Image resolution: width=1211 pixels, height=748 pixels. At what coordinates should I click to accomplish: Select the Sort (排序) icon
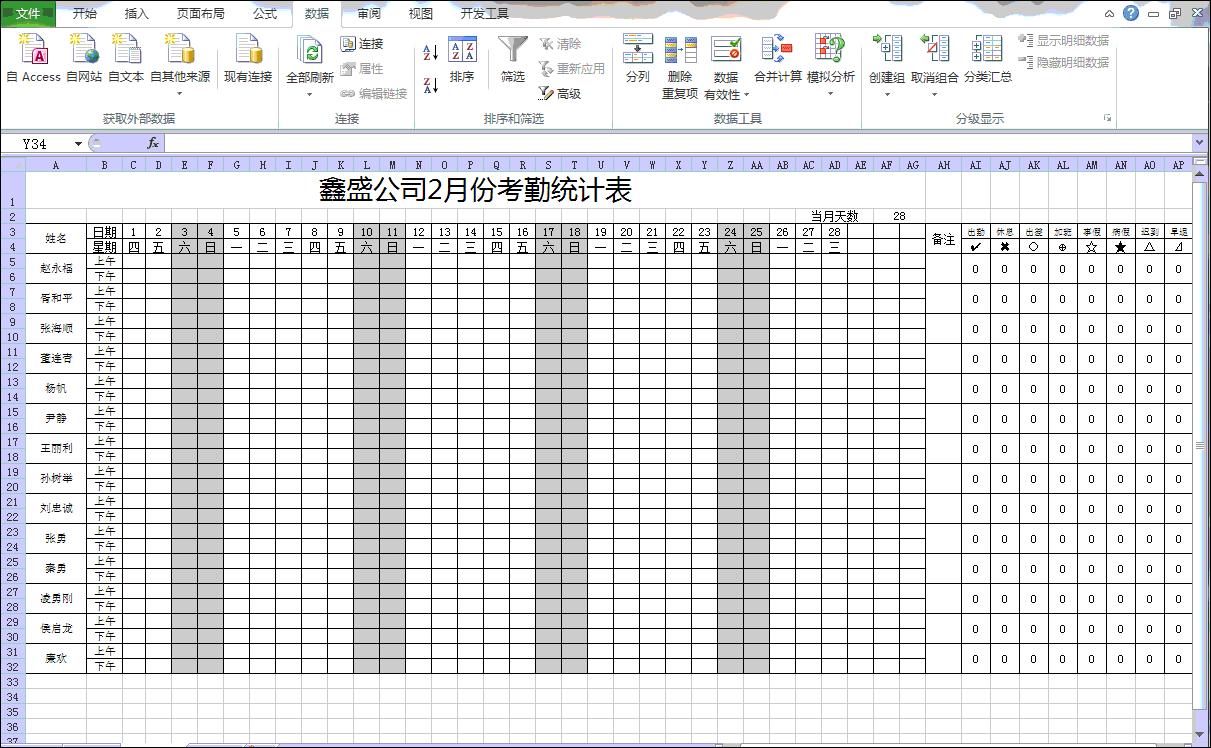coord(461,60)
